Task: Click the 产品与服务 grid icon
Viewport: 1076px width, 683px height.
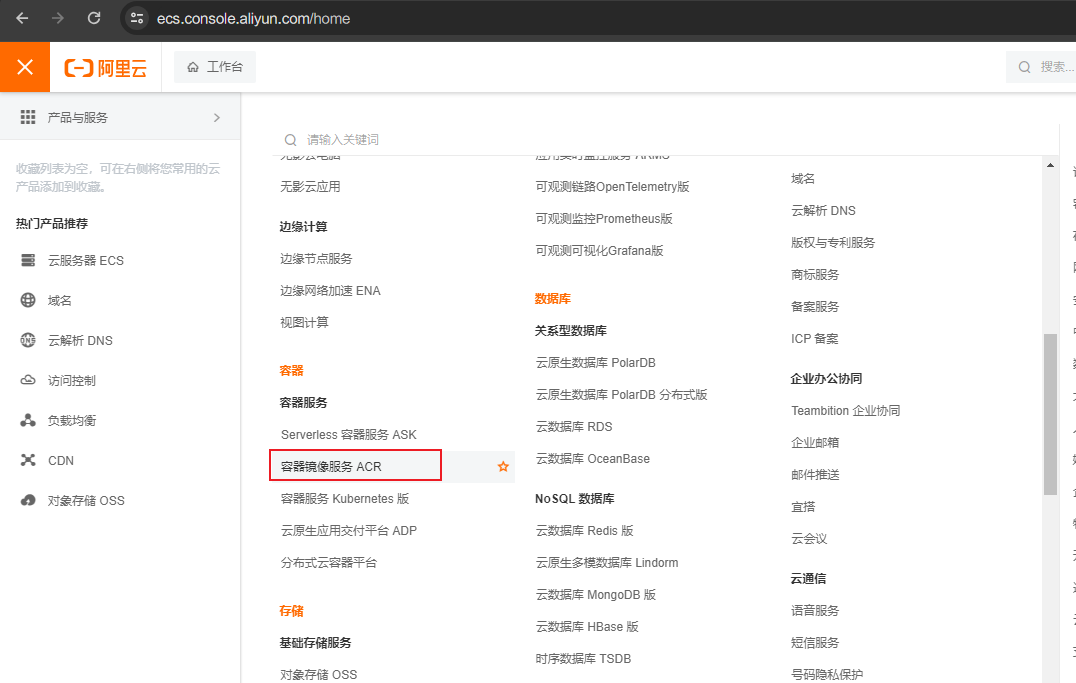Action: click(28, 117)
